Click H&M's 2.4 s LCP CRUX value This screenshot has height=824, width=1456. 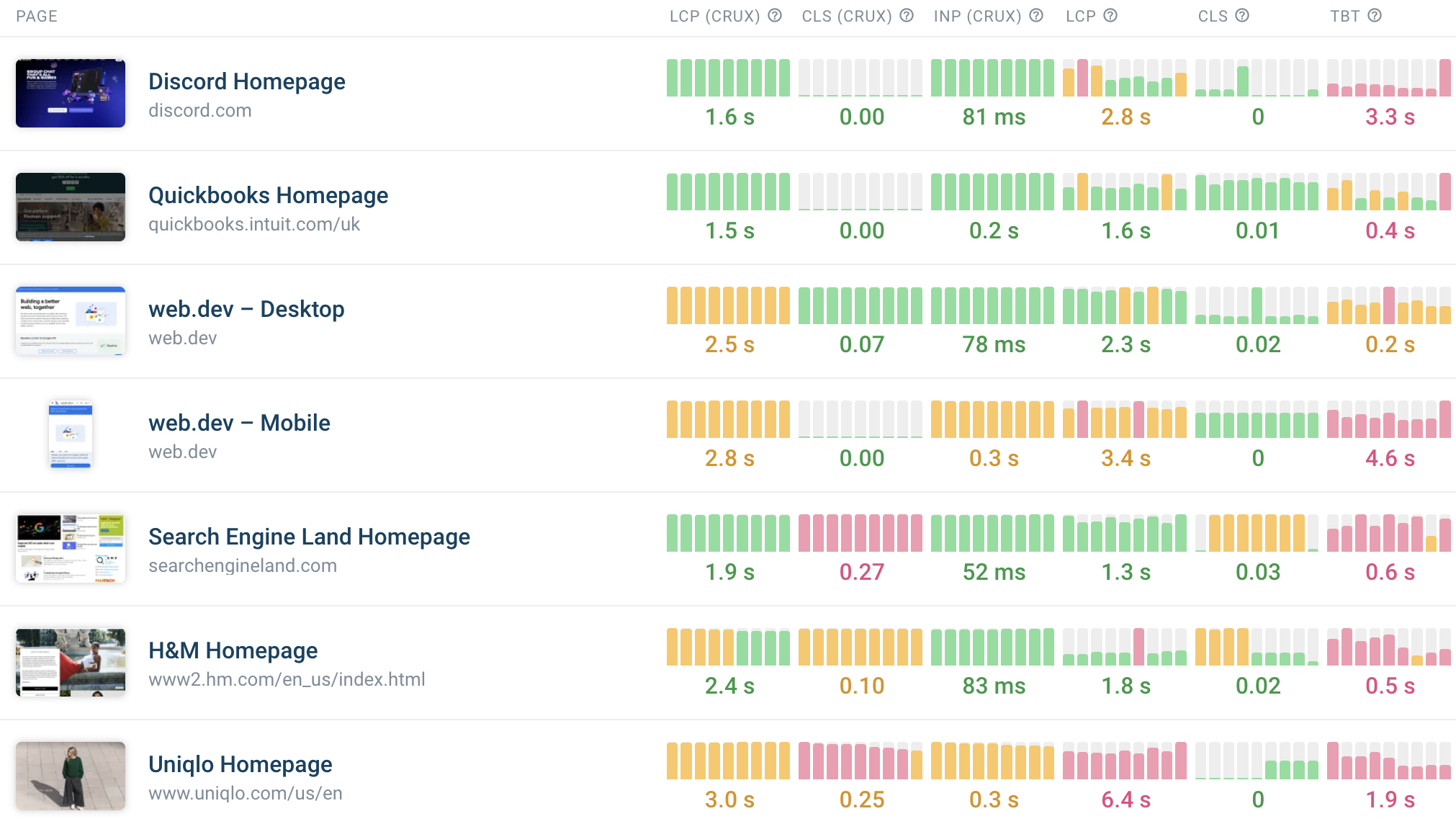tap(729, 686)
